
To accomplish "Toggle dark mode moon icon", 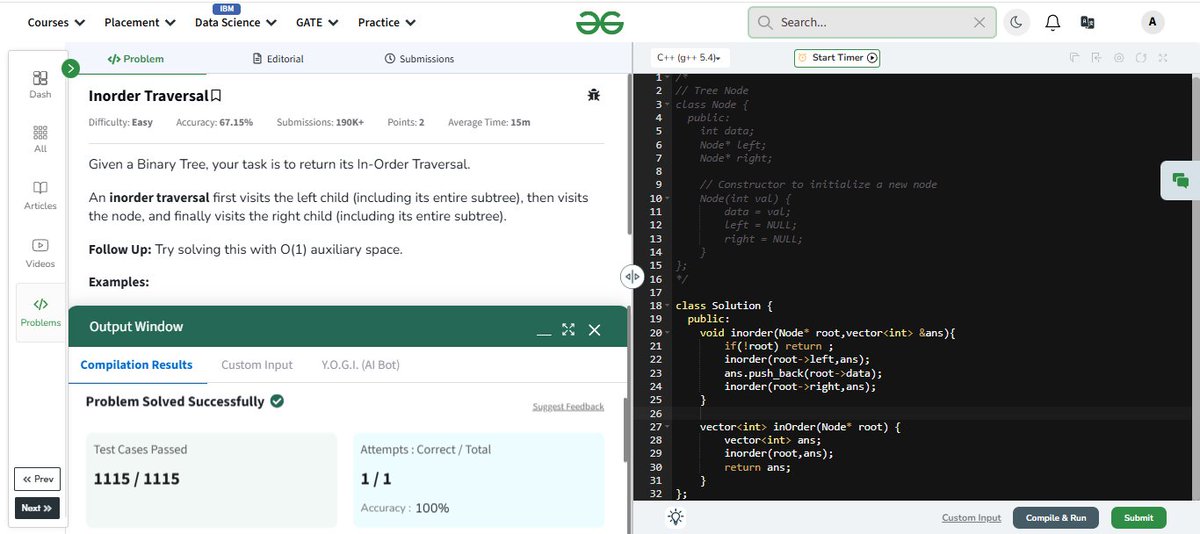I will [x=1016, y=22].
